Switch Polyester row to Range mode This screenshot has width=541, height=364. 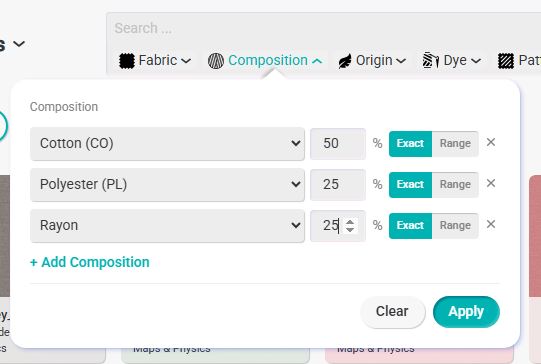coord(455,185)
